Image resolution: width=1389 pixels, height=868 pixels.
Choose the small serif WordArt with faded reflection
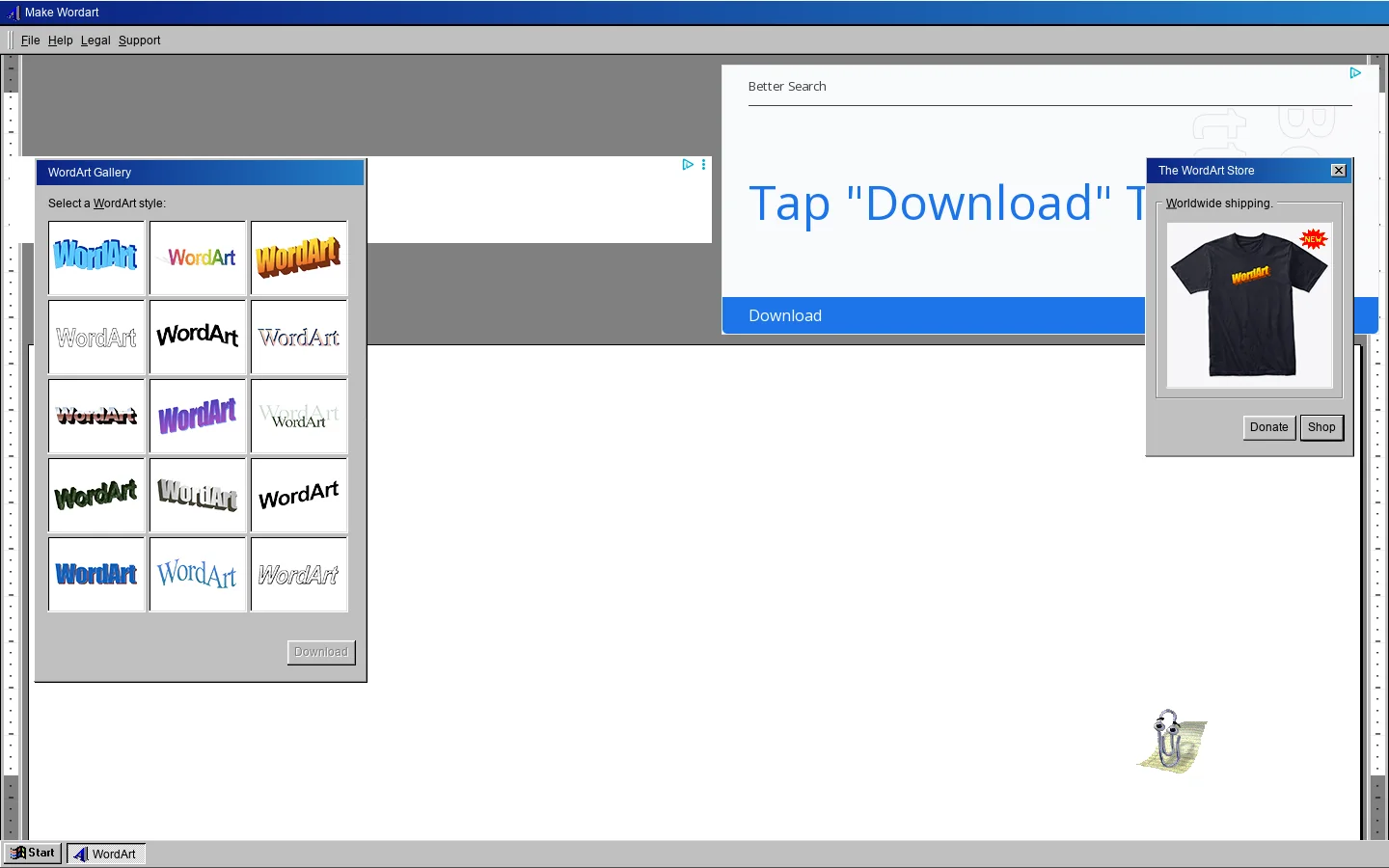299,416
